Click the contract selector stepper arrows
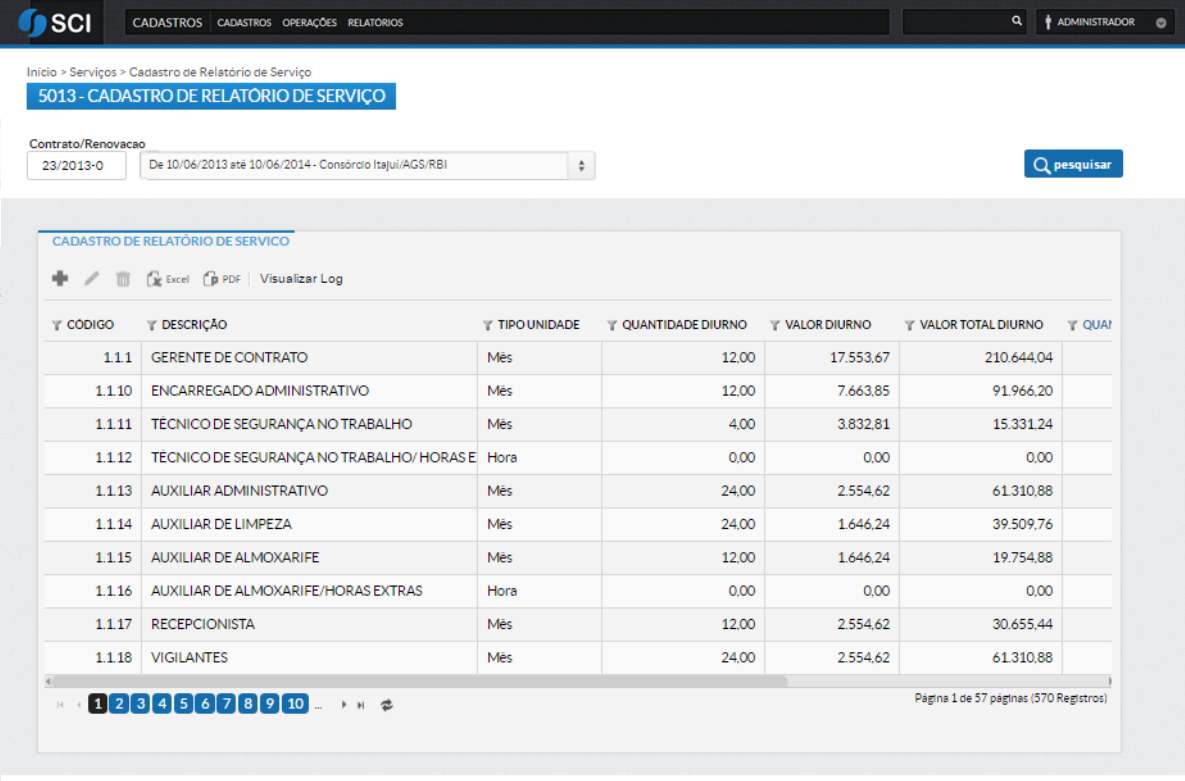The height and width of the screenshot is (781, 1185). point(581,164)
